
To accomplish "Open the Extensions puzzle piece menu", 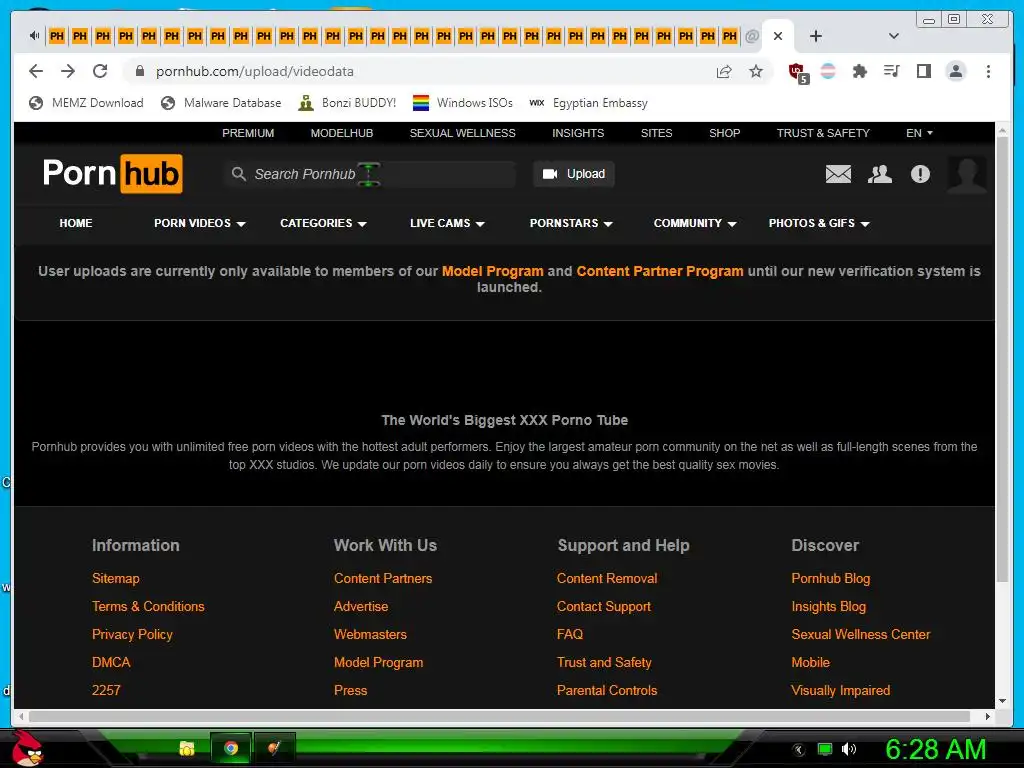I will [x=859, y=71].
